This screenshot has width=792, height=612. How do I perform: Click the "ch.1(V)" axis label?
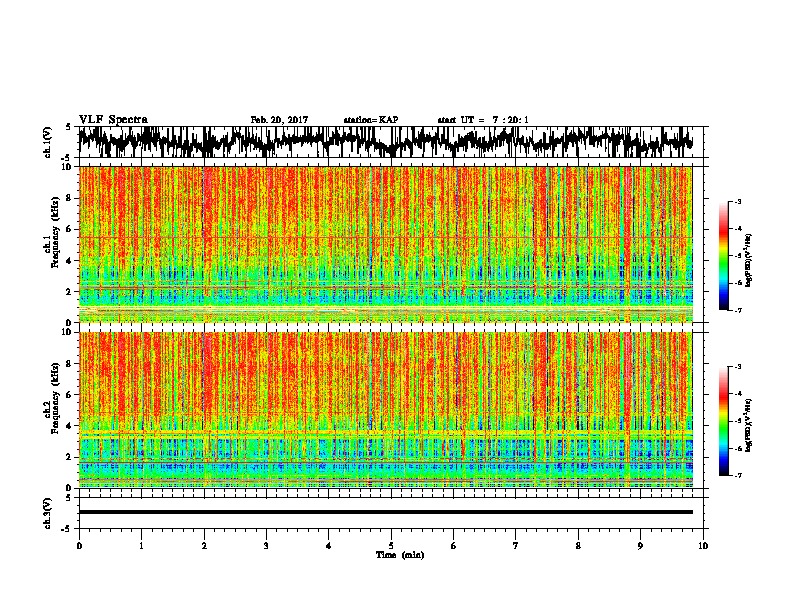pyautogui.click(x=47, y=142)
